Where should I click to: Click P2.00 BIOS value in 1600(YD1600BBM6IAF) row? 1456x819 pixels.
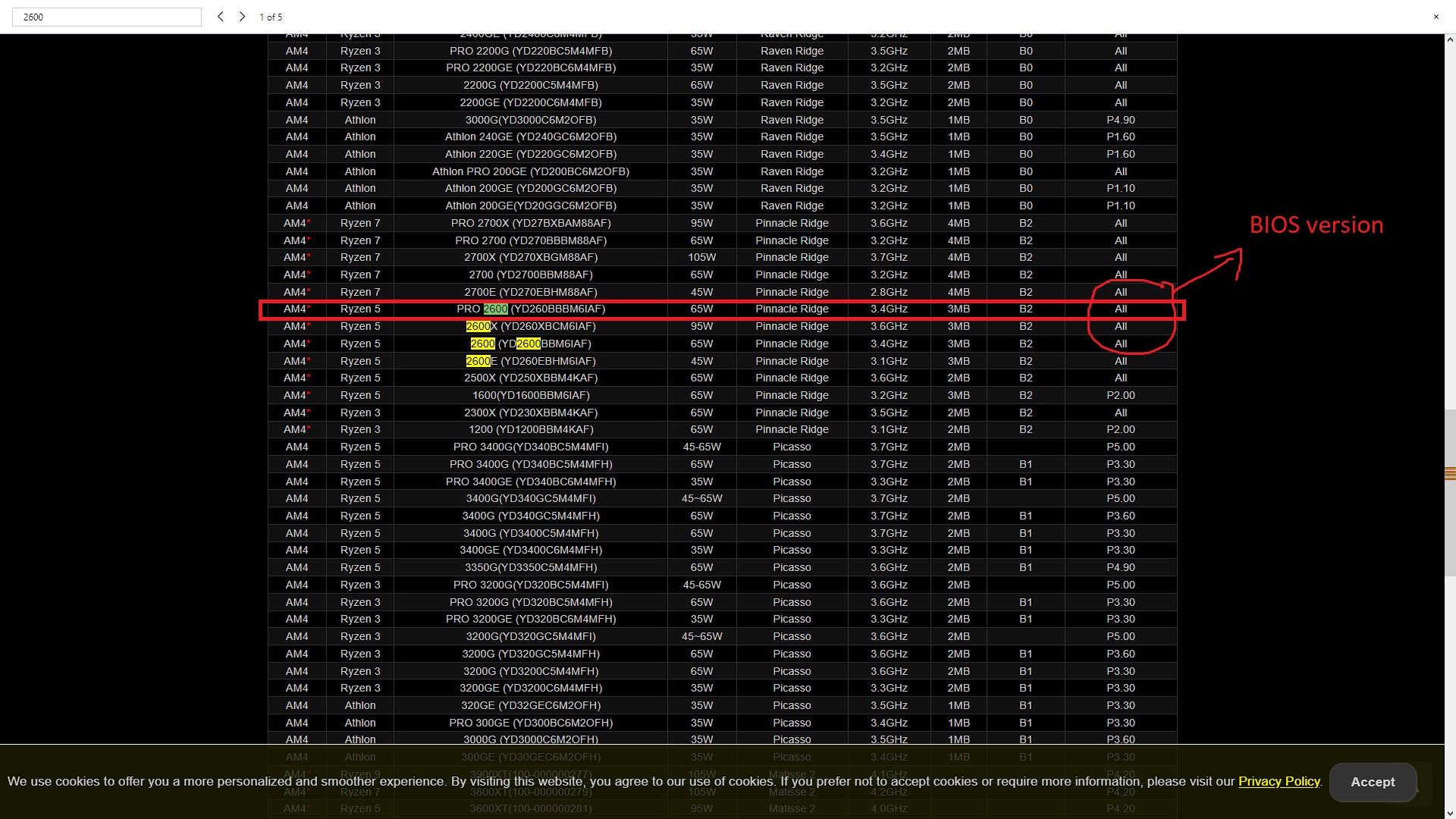click(x=1121, y=395)
